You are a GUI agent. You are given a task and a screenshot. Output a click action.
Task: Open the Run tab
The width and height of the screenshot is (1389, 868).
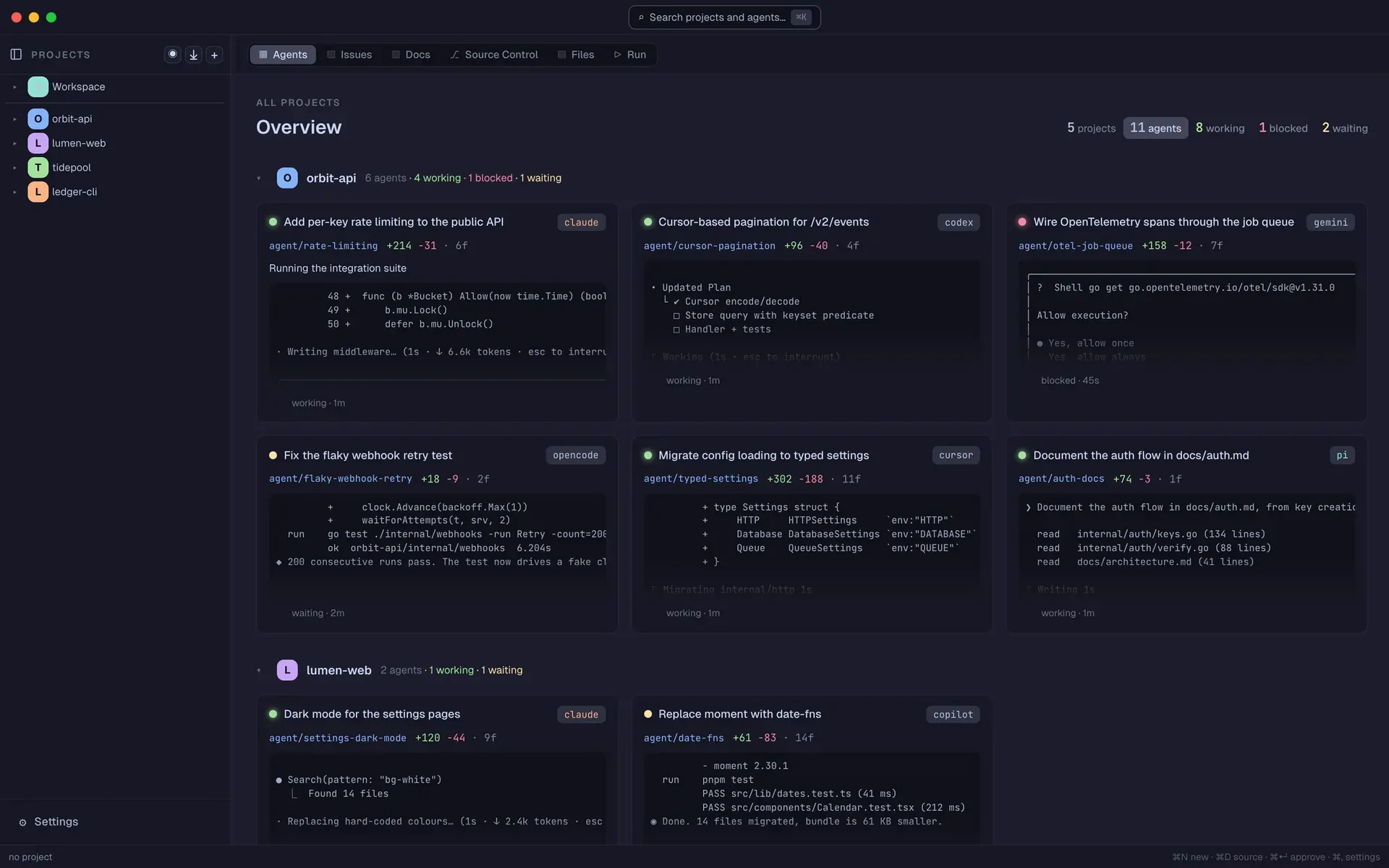[630, 55]
